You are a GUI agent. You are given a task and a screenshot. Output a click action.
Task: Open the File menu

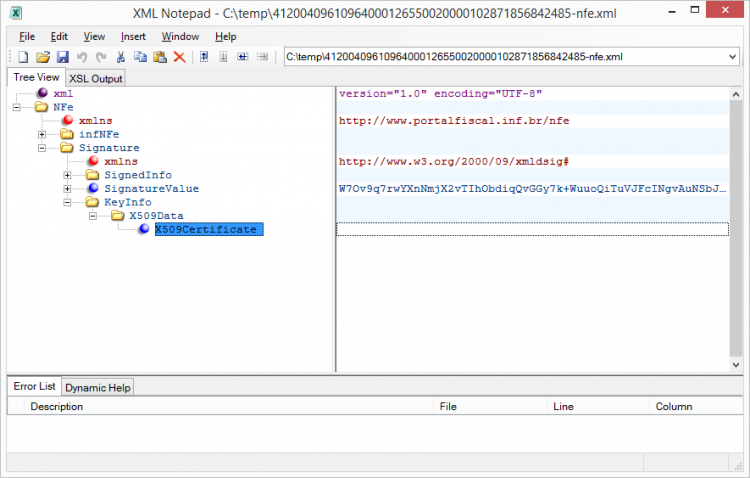tap(27, 36)
